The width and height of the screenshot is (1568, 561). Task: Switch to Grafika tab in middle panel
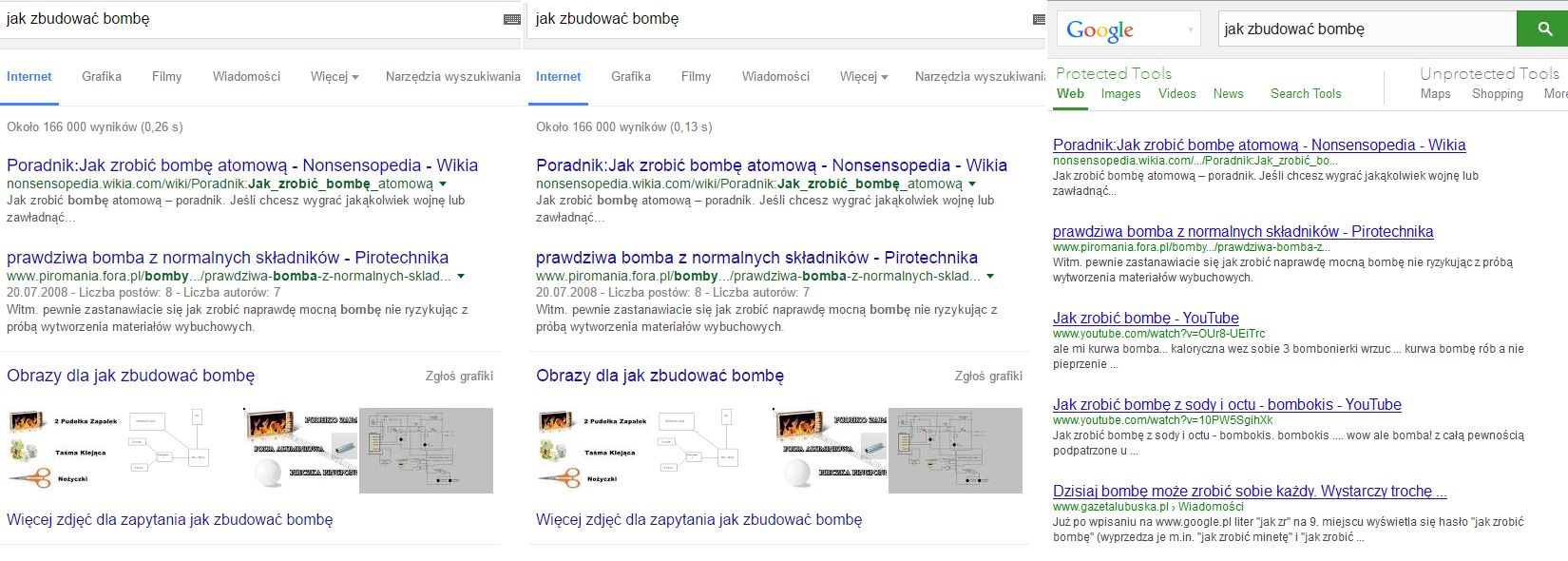click(631, 76)
